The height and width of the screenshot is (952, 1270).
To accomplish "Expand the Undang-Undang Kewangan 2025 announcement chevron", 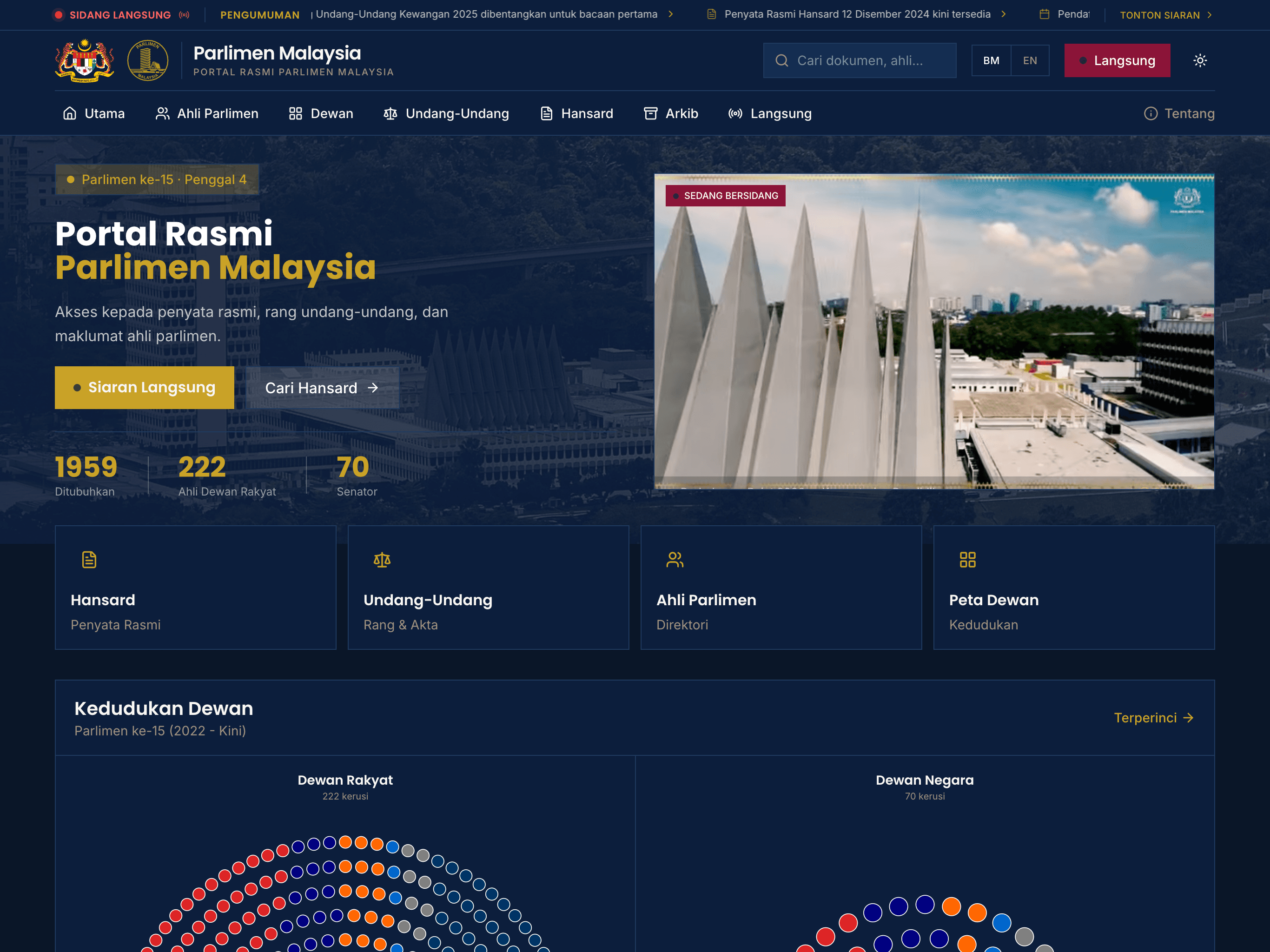I will click(x=671, y=14).
